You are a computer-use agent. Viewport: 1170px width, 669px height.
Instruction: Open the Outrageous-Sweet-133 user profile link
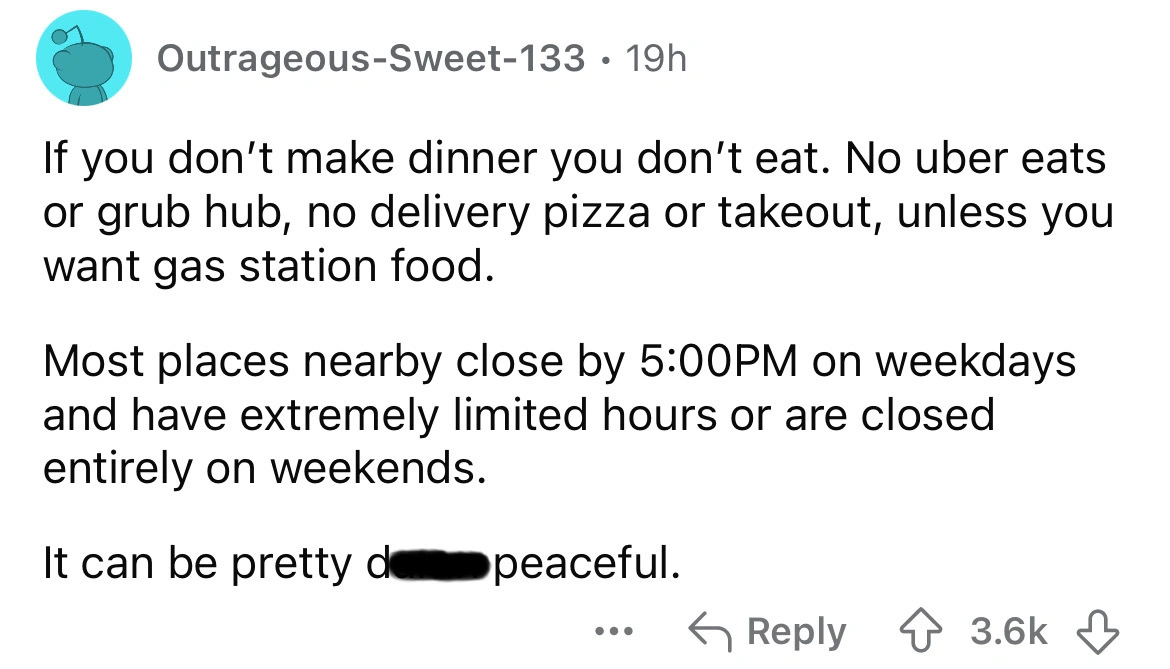coord(372,59)
